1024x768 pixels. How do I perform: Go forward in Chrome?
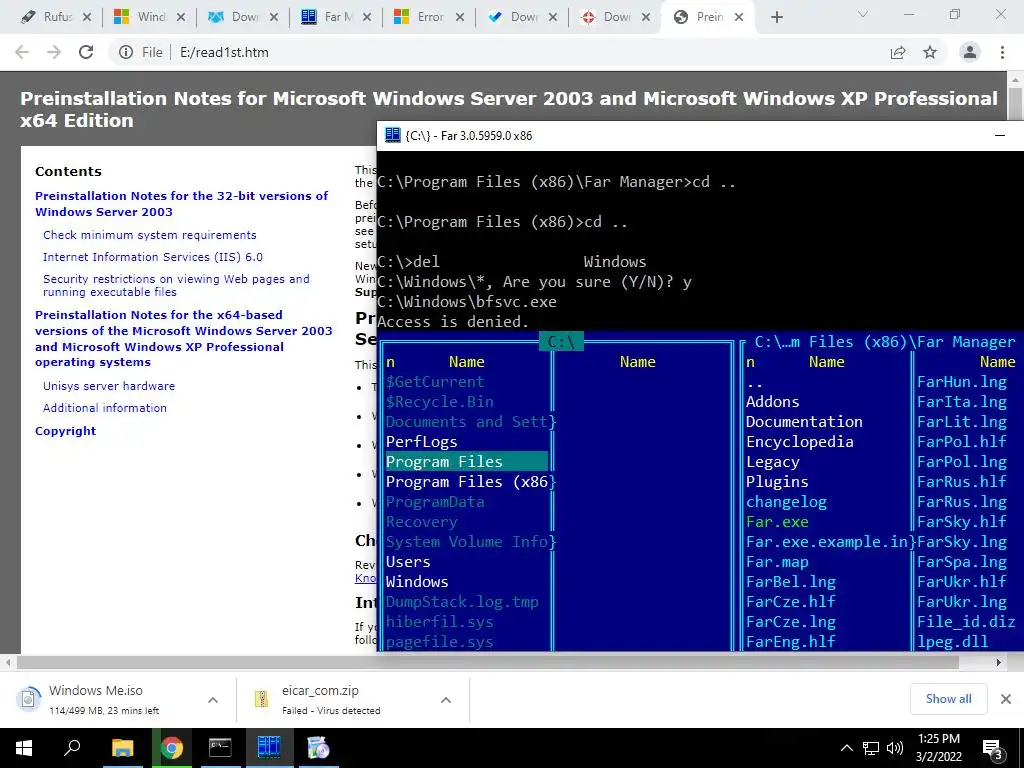pyautogui.click(x=54, y=52)
